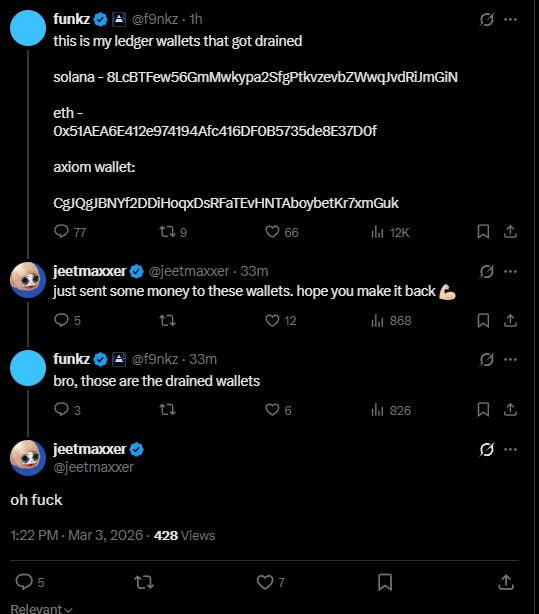Expand the Relevant replies sort dropdown
Screen dimensions: 539x614
pos(41,609)
